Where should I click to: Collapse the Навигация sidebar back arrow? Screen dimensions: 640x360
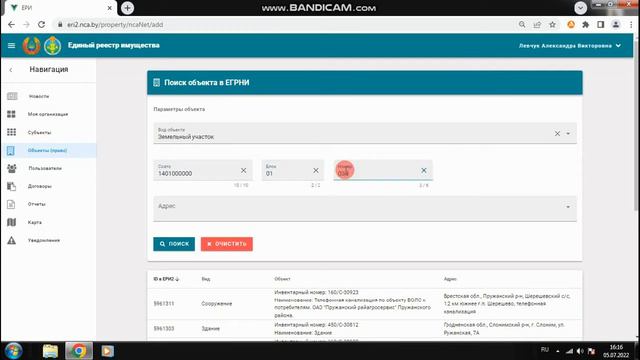point(11,70)
